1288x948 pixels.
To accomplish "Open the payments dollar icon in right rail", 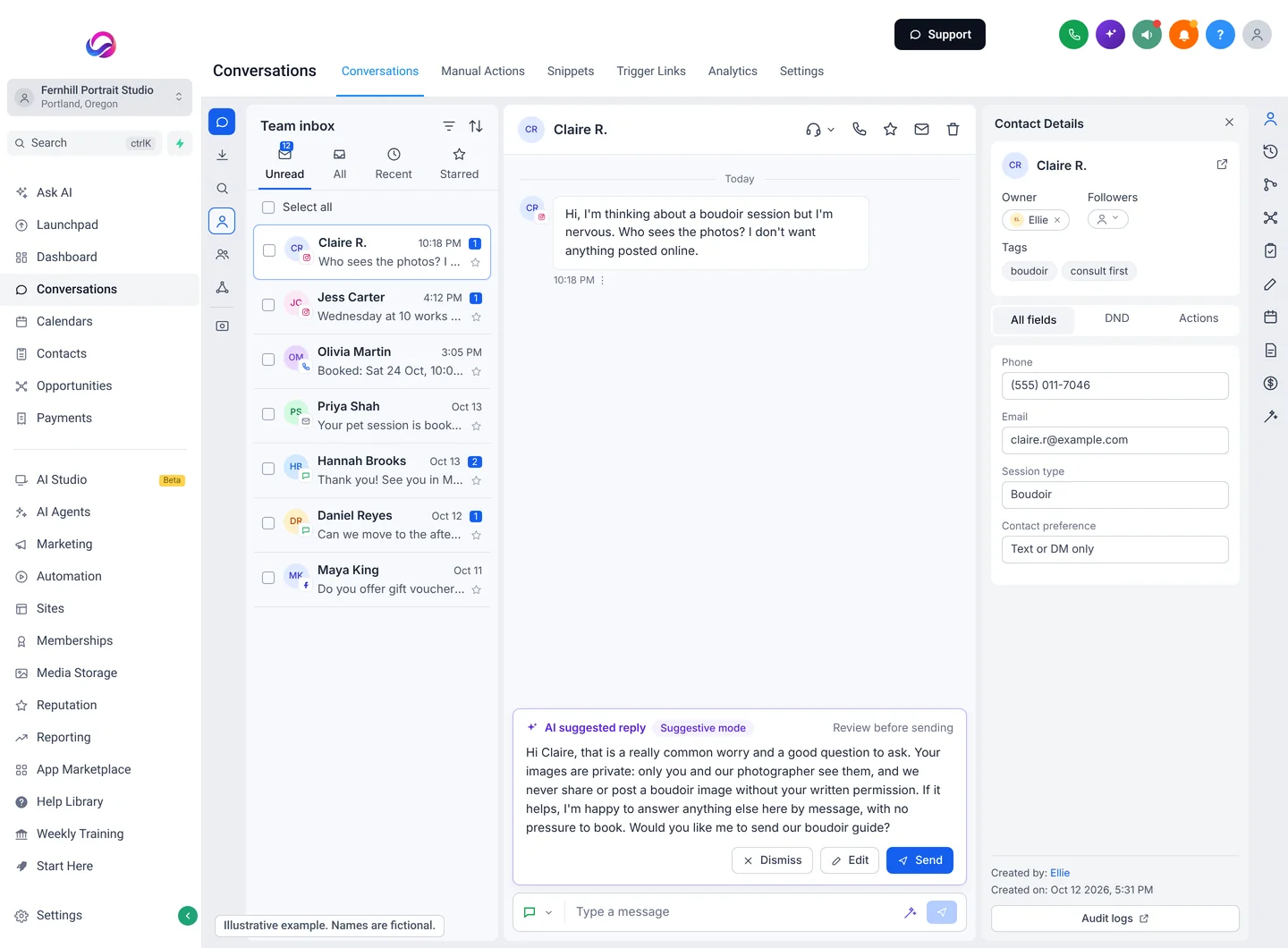I will tap(1270, 383).
